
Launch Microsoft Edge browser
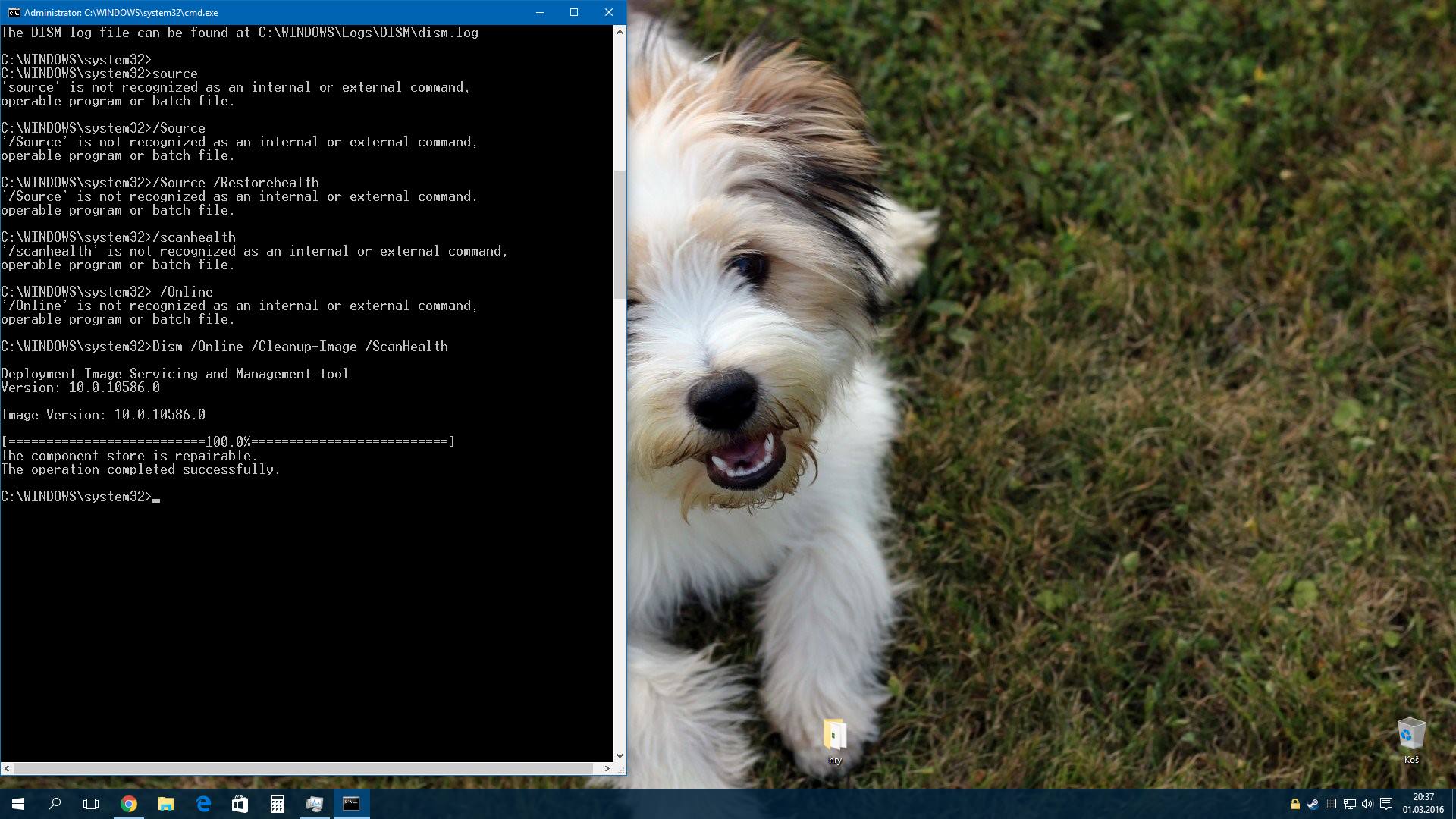pyautogui.click(x=202, y=804)
